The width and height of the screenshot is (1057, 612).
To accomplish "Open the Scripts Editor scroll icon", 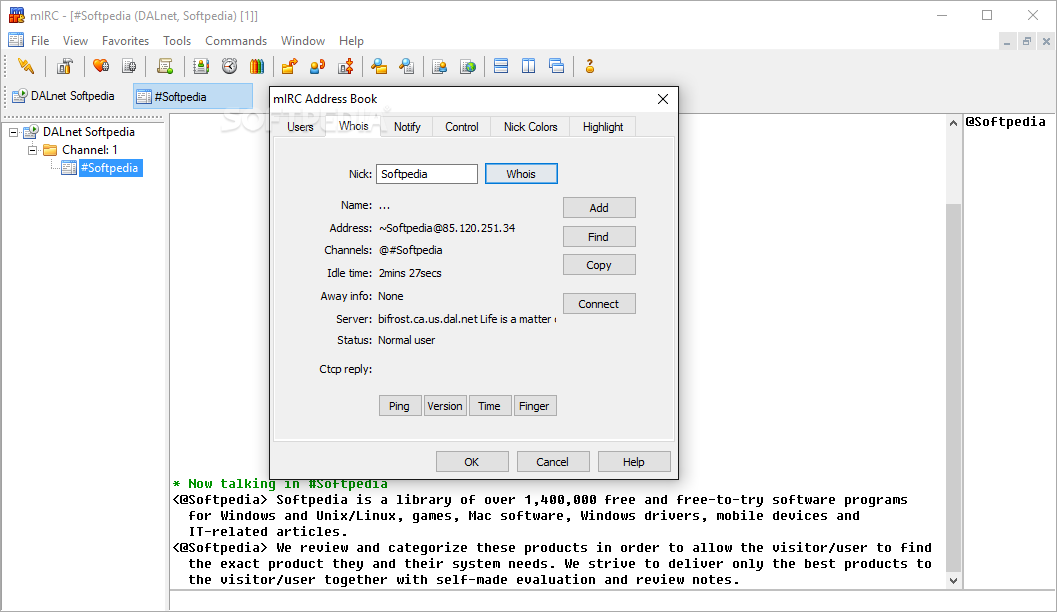I will (x=165, y=66).
